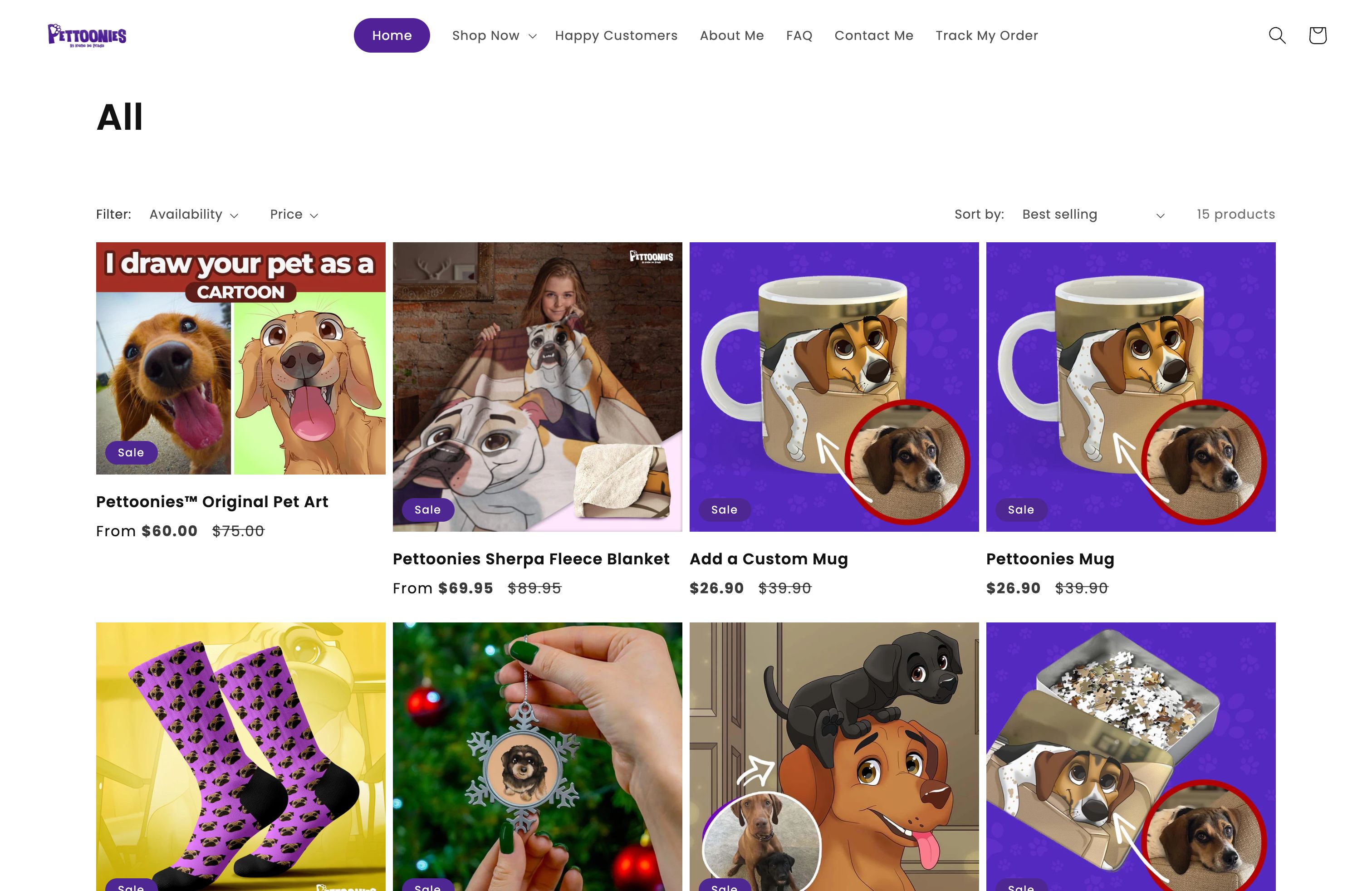Open the FAQ page
1372x891 pixels.
(799, 36)
